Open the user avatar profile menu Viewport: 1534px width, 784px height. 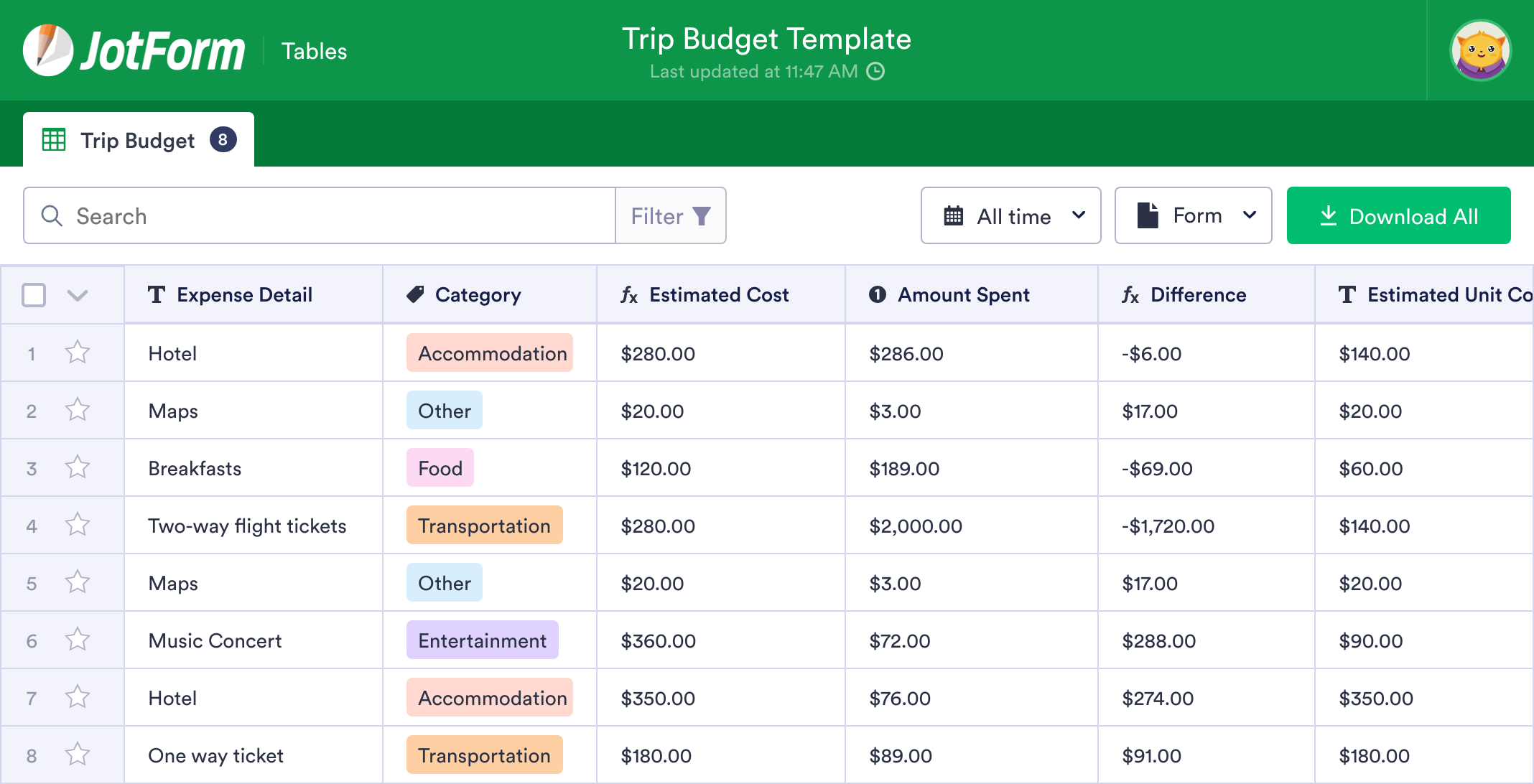point(1480,50)
